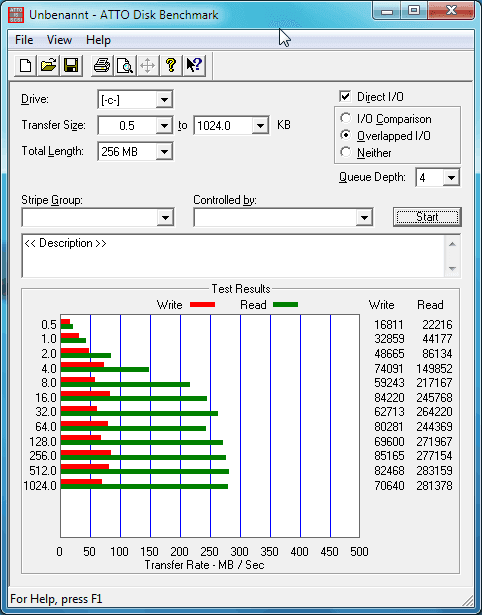Click the write value 70640
Image resolution: width=482 pixels, height=615 pixels.
pos(389,486)
